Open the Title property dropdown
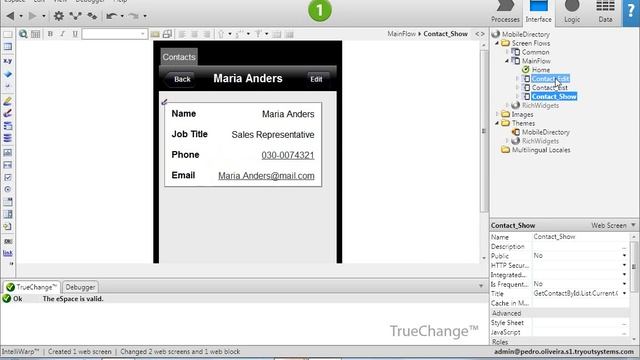The width and height of the screenshot is (640, 360). 624,293
